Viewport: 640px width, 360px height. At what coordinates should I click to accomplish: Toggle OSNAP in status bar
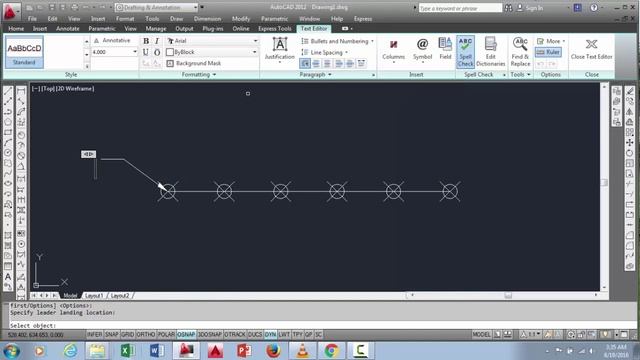tap(186, 335)
